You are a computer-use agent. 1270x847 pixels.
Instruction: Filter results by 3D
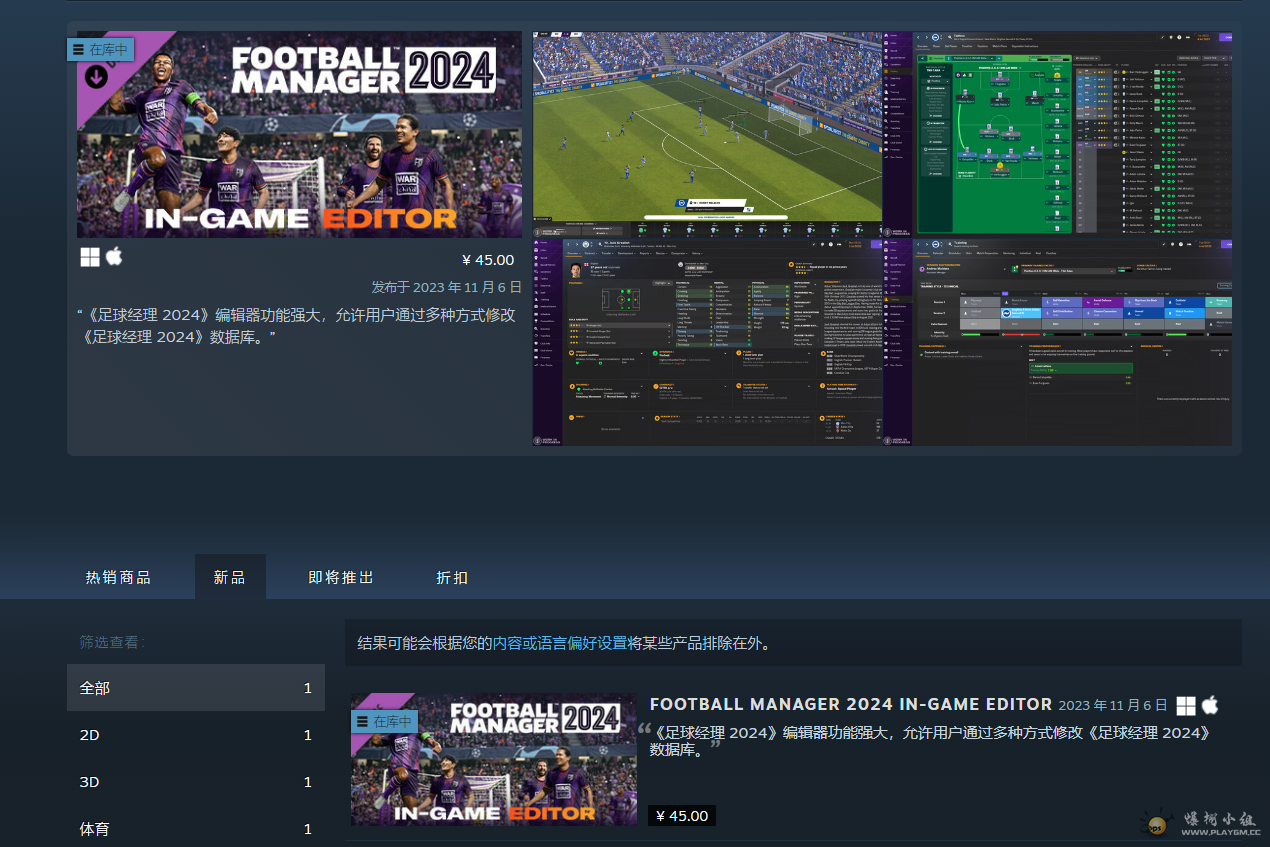[x=196, y=782]
